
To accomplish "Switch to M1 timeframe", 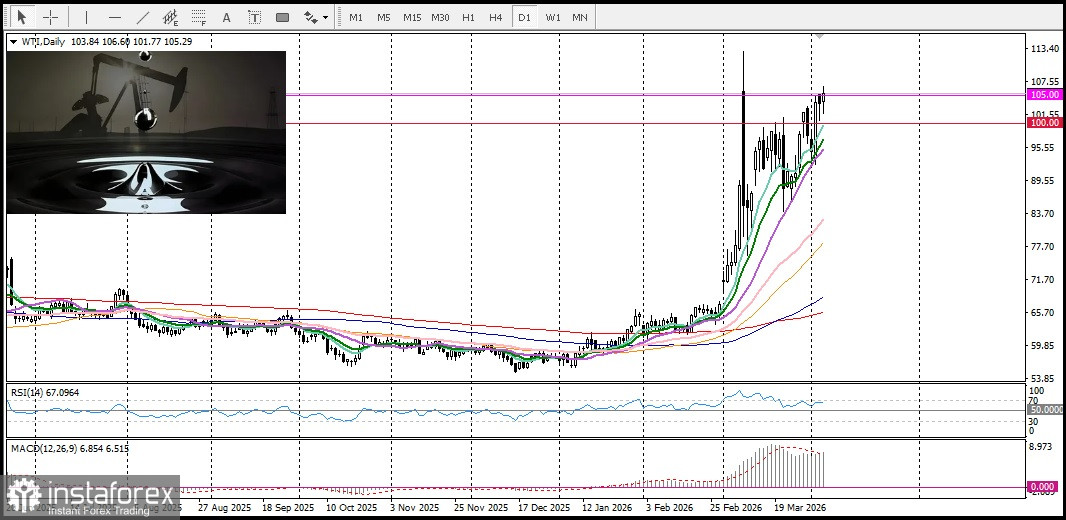I will click(x=356, y=17).
